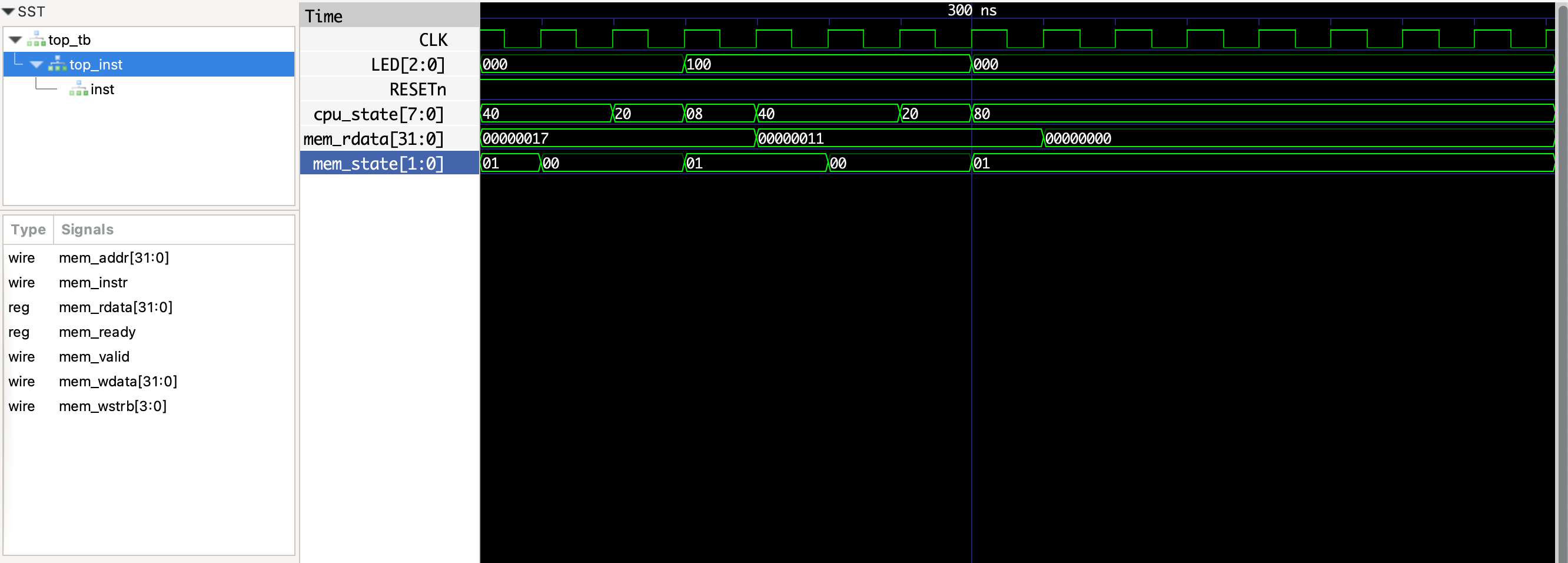Screen dimensions: 1568x563
Task: Click cpu_state value 80 segment
Action: [1263, 114]
